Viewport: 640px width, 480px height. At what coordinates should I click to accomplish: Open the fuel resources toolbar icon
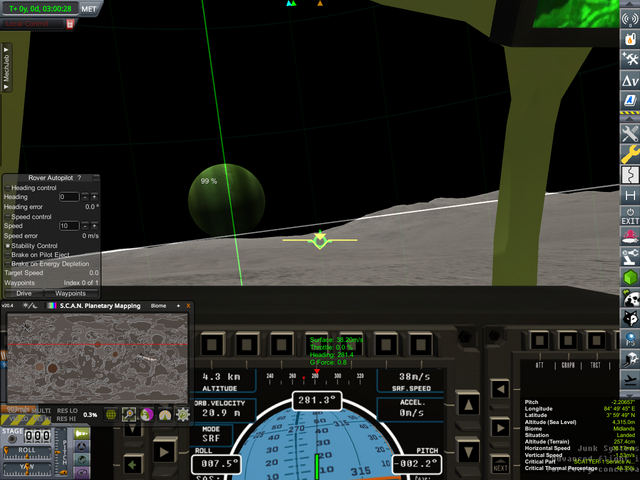pyautogui.click(x=630, y=39)
